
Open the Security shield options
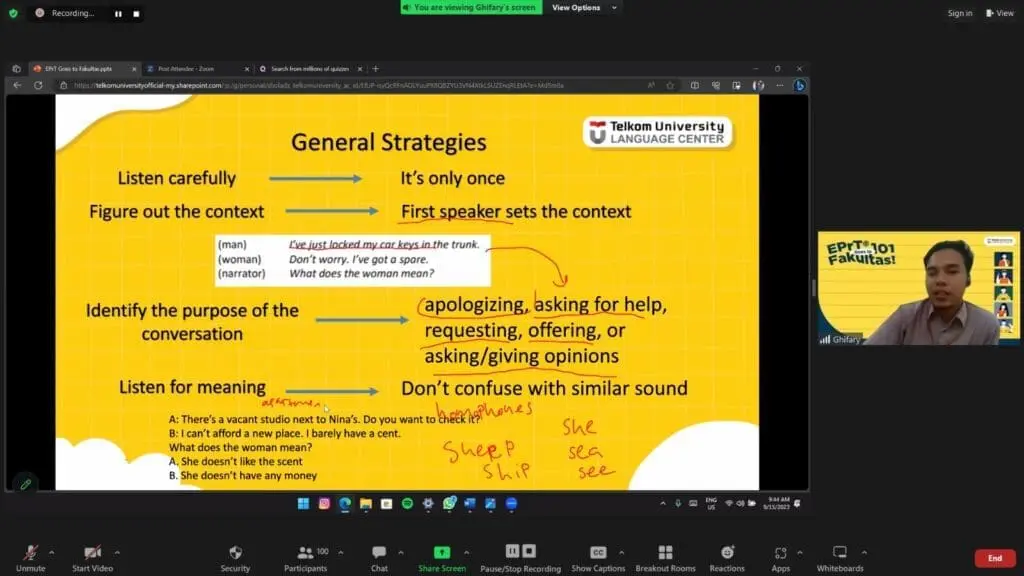(235, 553)
